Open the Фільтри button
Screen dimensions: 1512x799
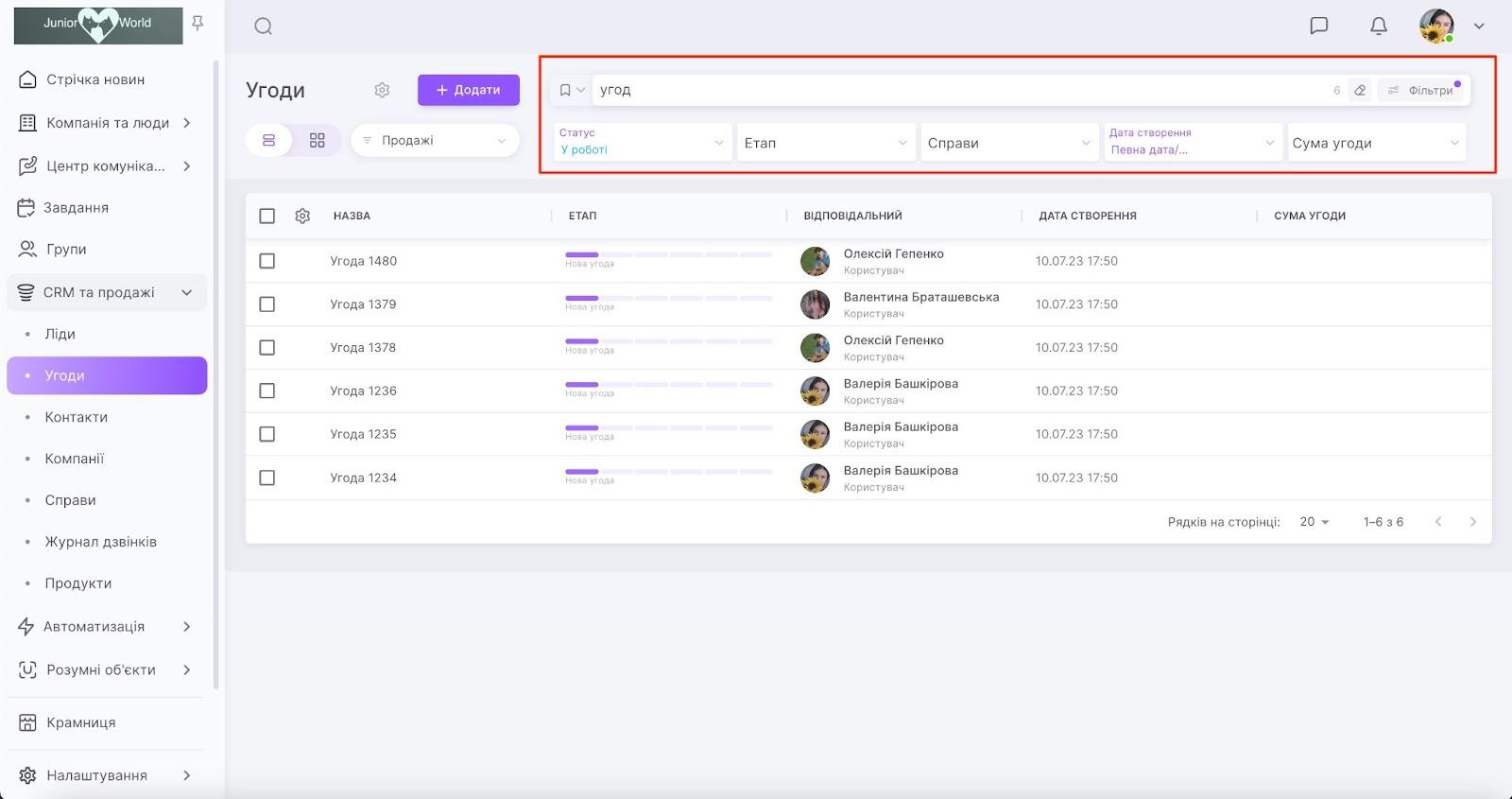tap(1422, 91)
